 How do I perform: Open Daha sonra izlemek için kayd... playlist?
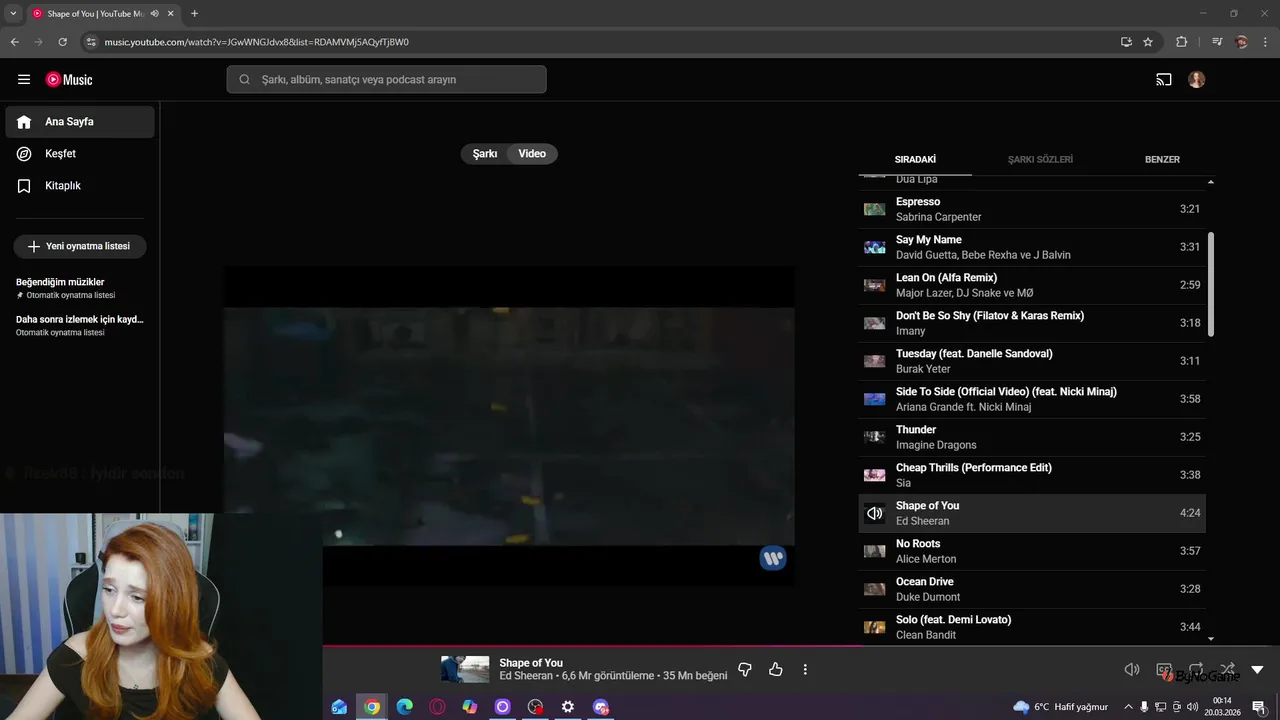click(80, 325)
